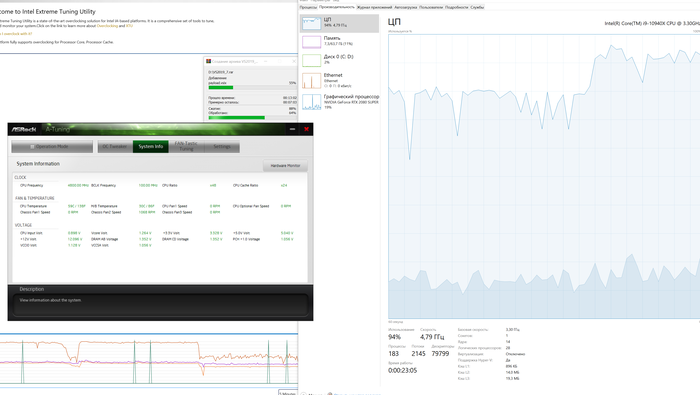Click the ASRock logo in A-Tuning title bar
This screenshot has width=700, height=395.
24,129
